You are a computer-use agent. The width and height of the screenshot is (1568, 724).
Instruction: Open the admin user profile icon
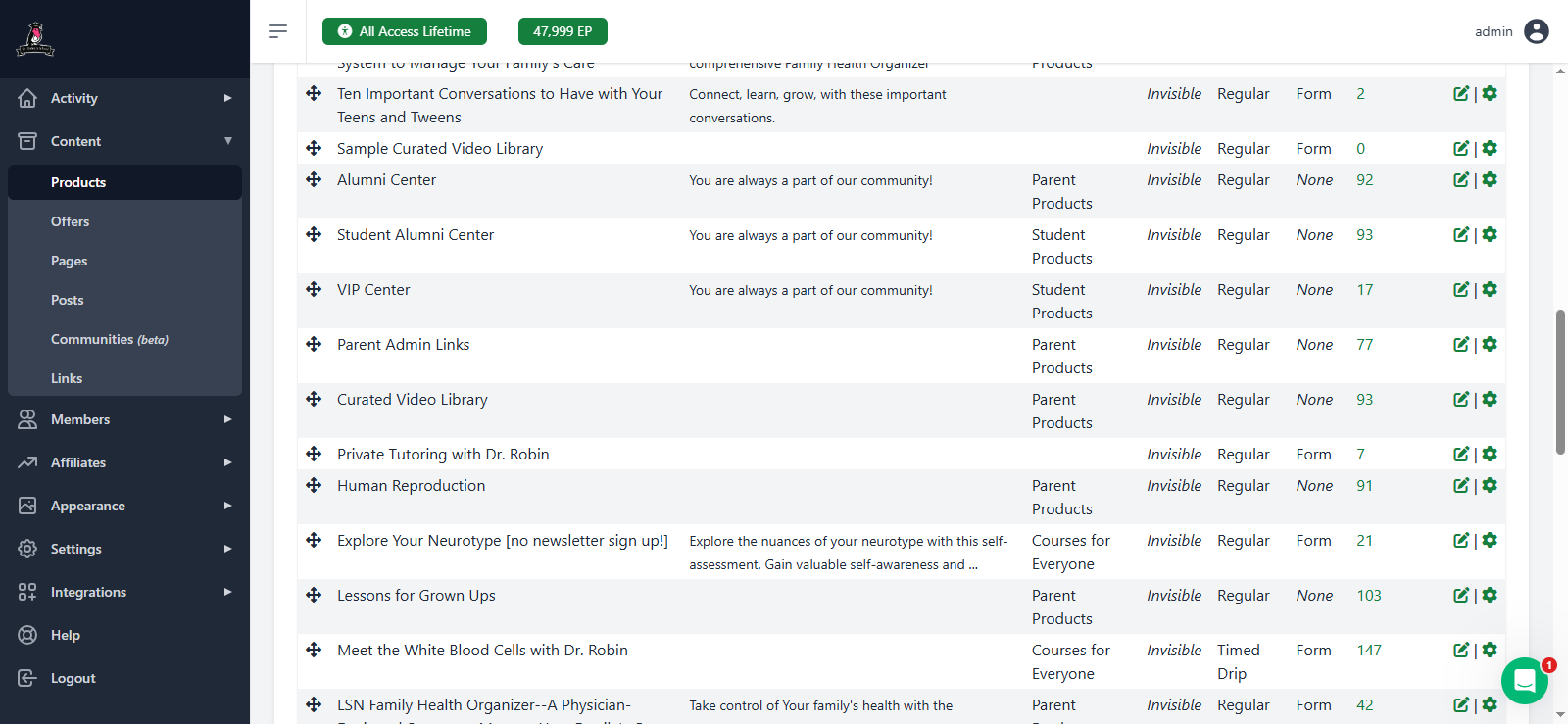pos(1537,31)
